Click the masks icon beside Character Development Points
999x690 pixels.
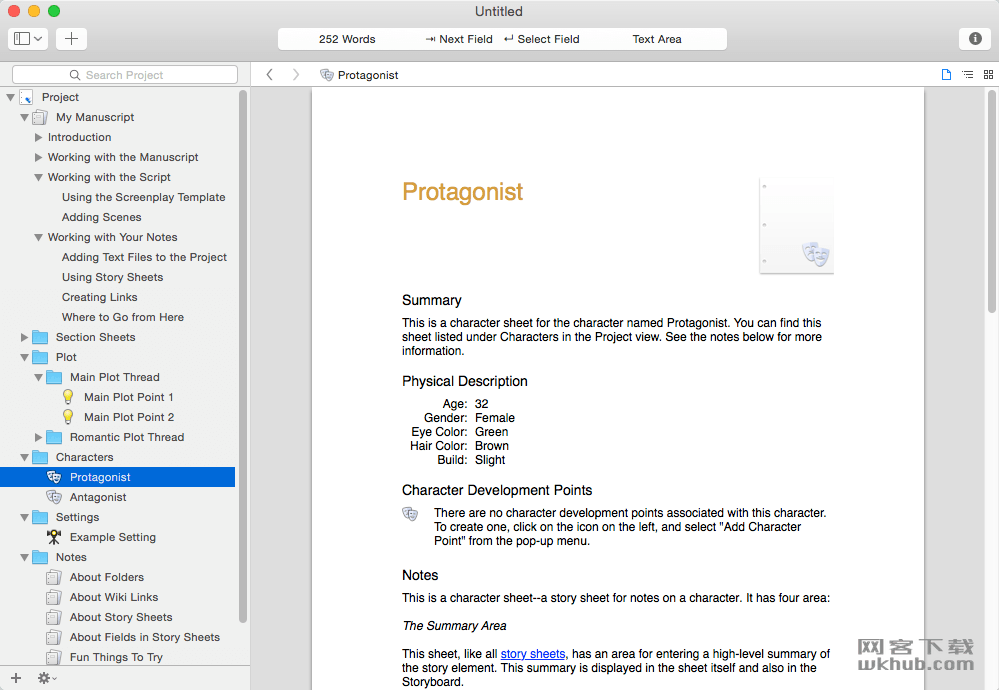coord(410,514)
